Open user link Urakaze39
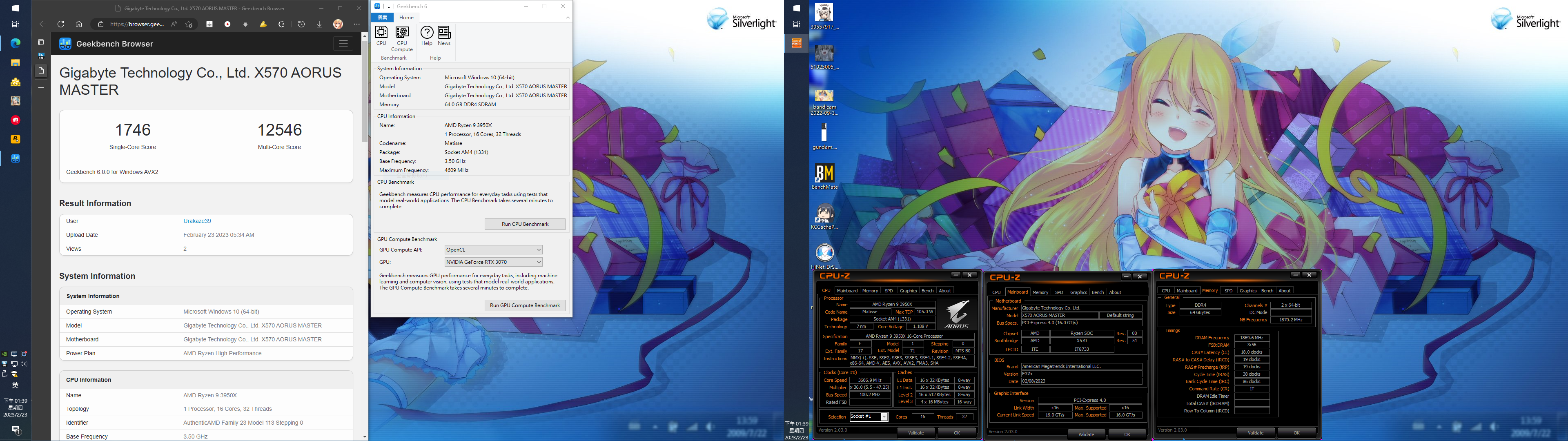 197,221
